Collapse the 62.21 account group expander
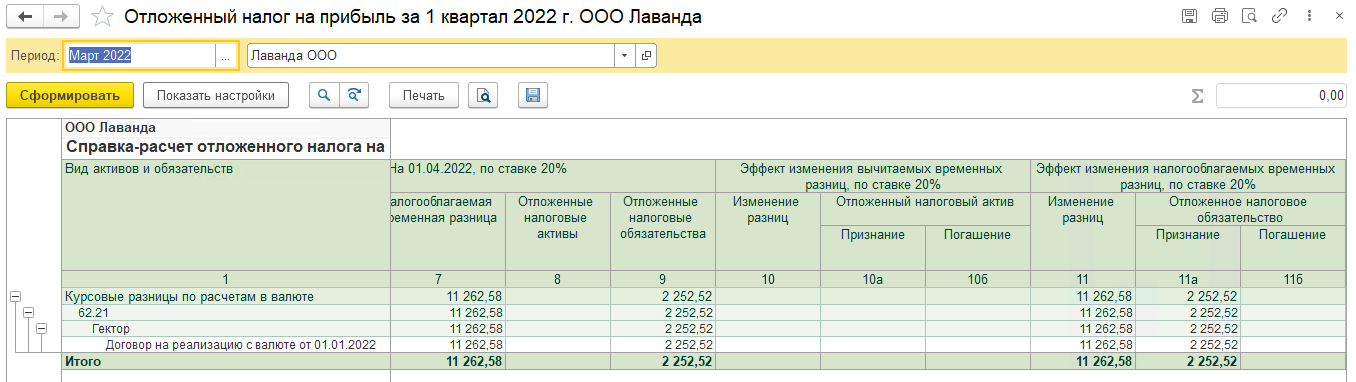Viewport: 1356px width, 382px height. pos(28,312)
